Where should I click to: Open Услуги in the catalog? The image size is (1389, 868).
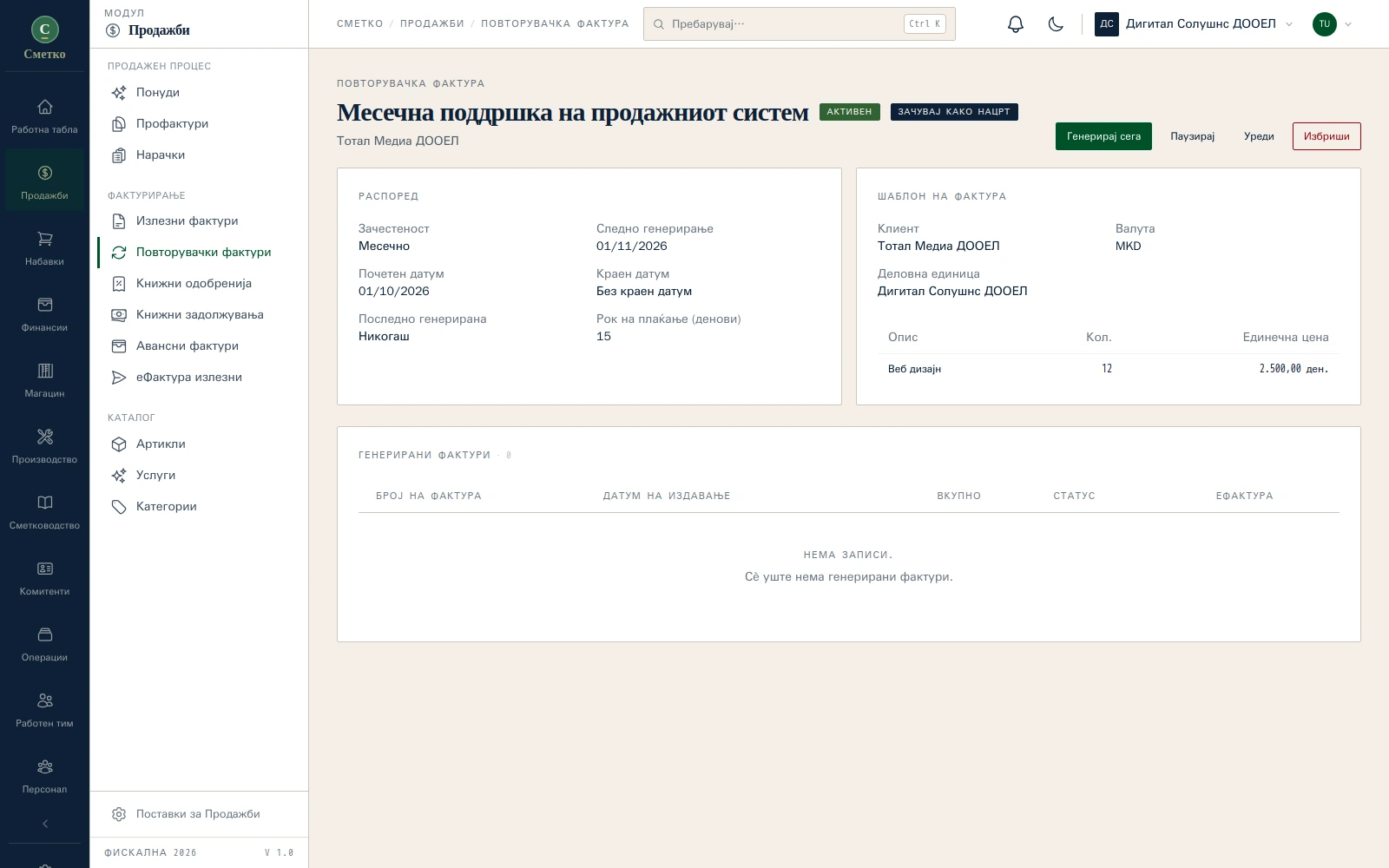199,475
